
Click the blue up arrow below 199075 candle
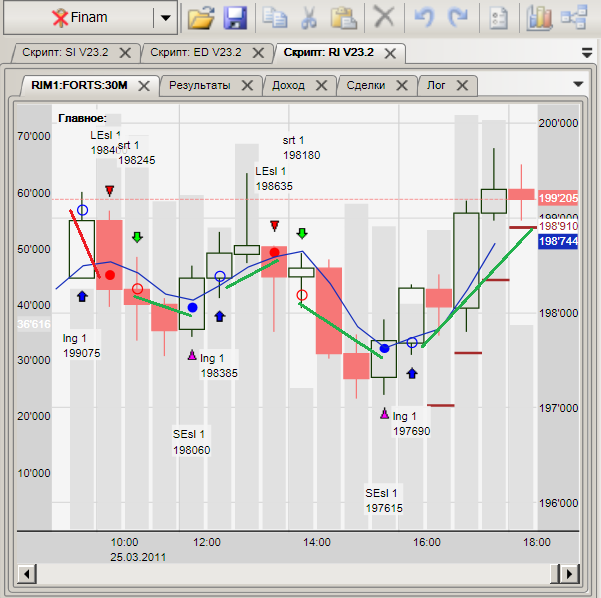tap(82, 296)
